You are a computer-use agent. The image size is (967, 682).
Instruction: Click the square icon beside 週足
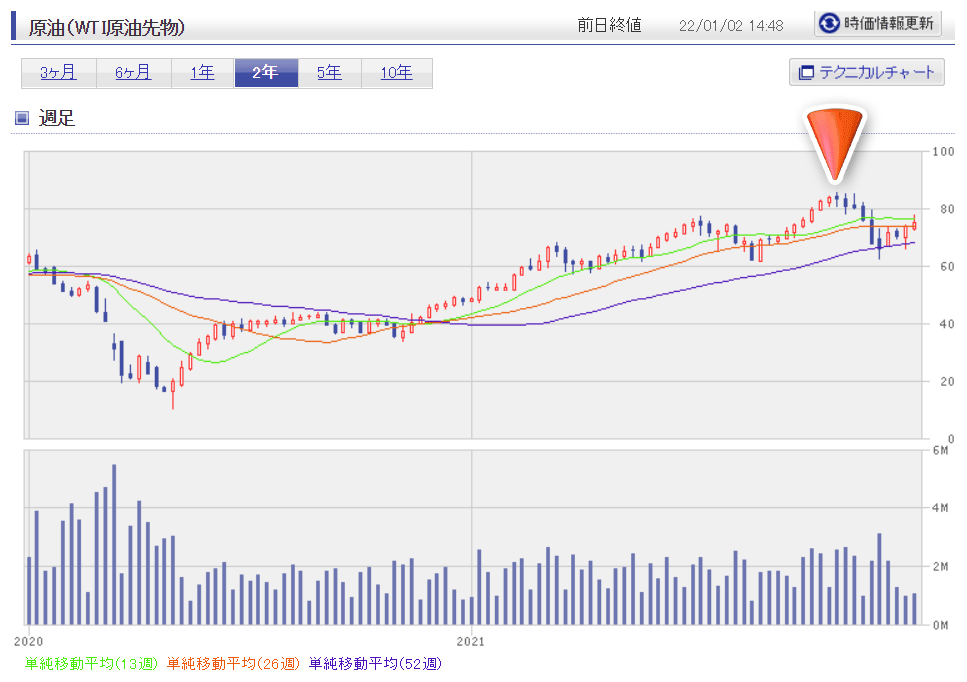[22, 118]
